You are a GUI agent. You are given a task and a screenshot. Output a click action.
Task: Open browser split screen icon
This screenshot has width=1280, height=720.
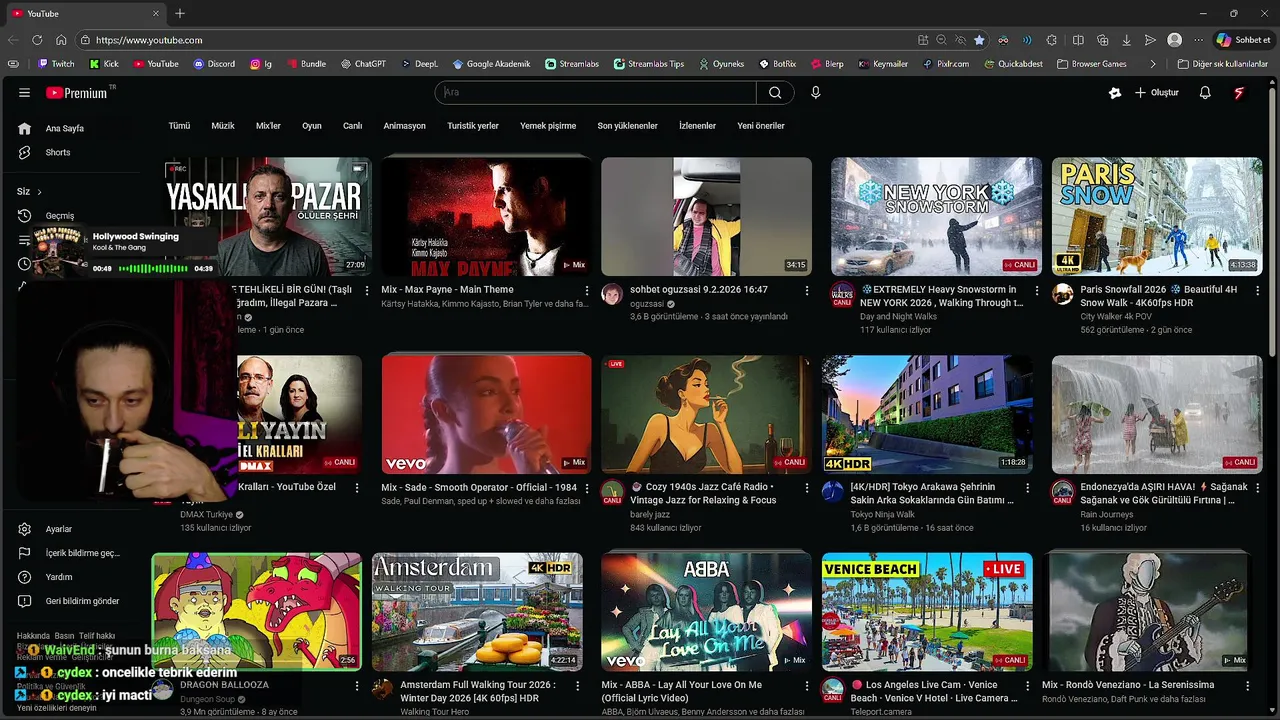pos(1078,40)
